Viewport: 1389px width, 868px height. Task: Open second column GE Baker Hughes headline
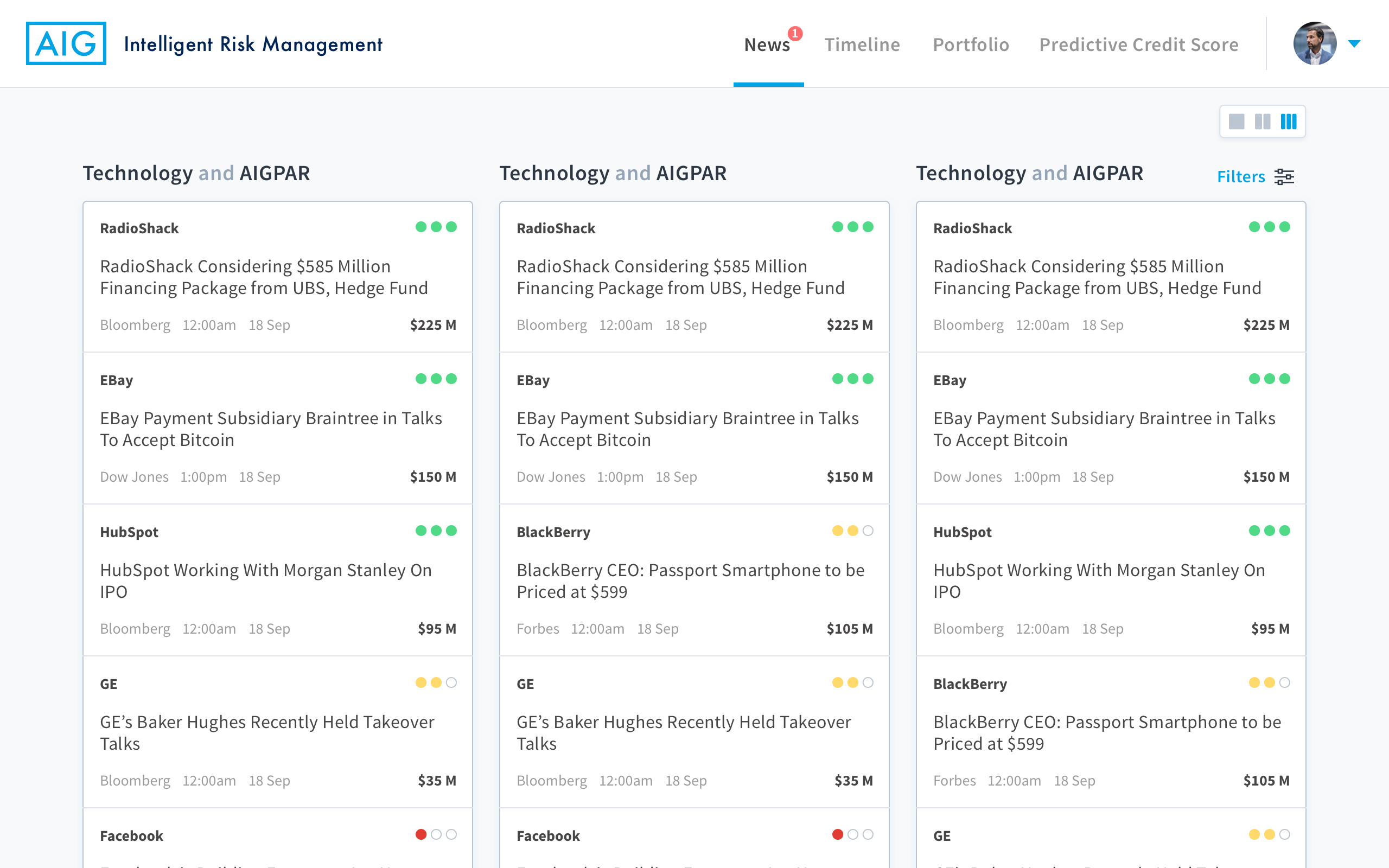(x=684, y=732)
